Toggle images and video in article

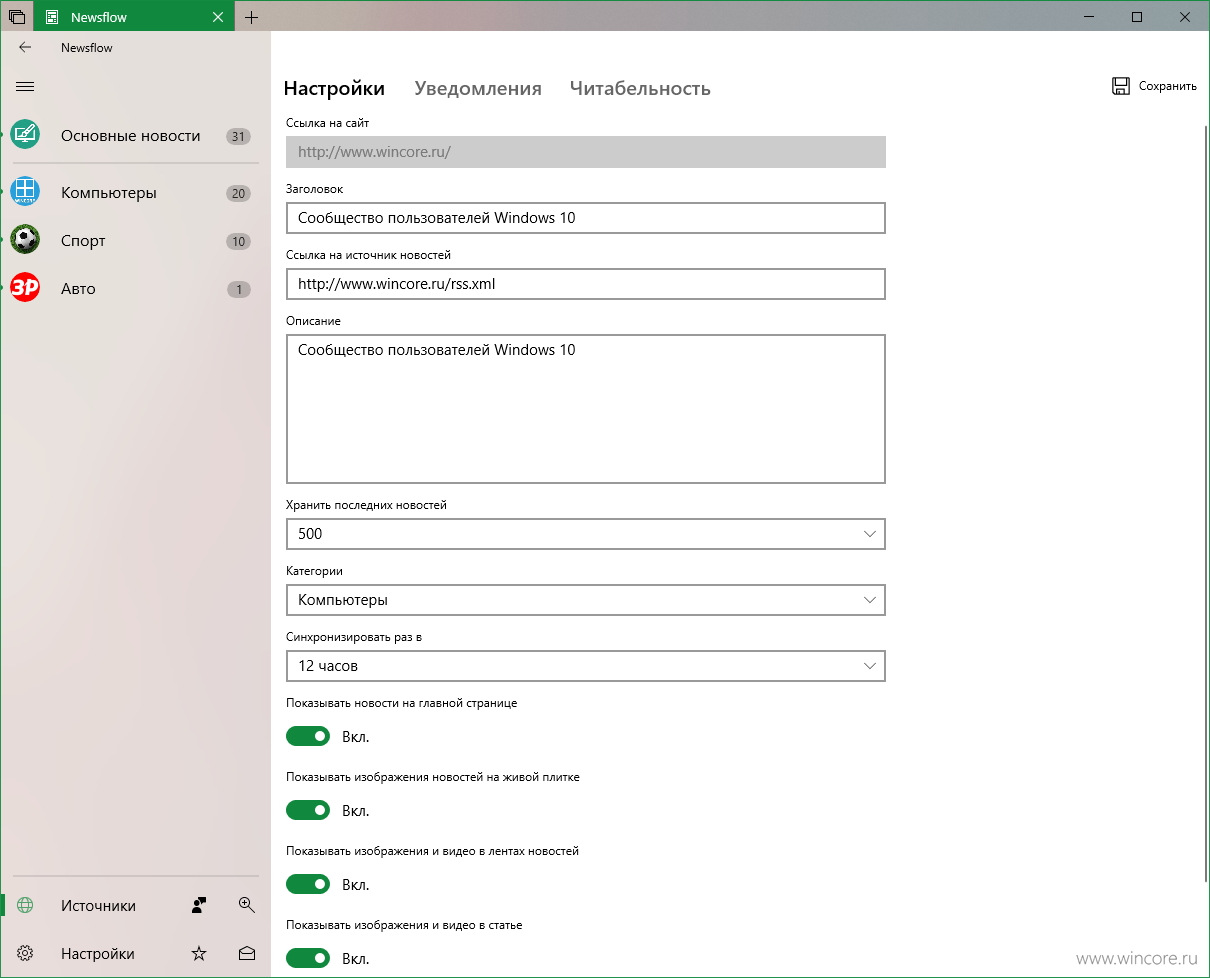click(x=308, y=958)
